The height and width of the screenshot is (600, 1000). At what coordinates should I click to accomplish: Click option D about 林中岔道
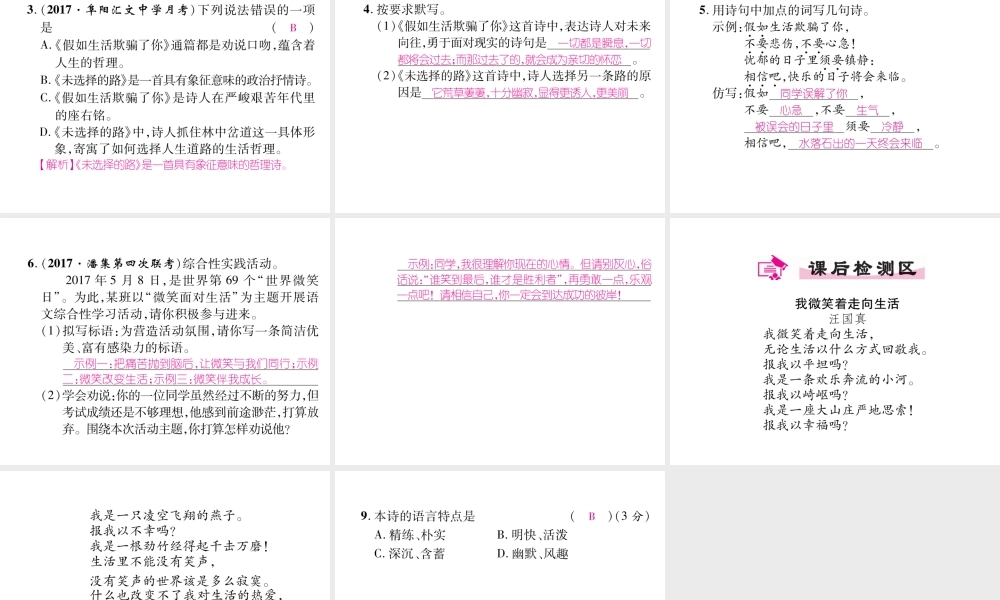[177, 140]
